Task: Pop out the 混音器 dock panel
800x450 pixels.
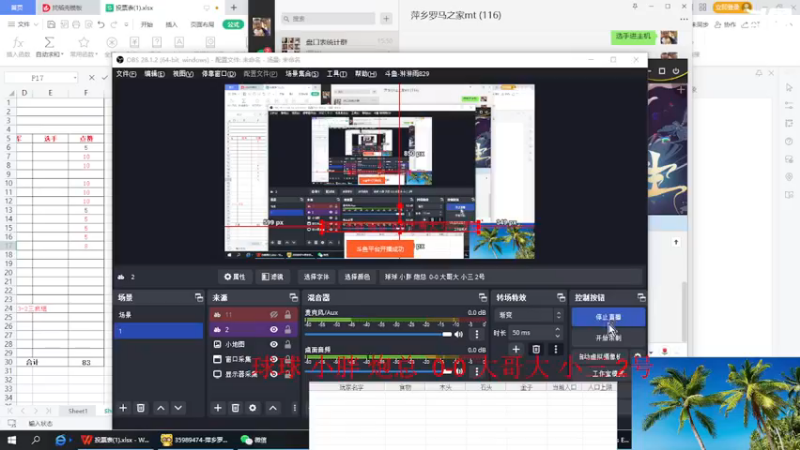Action: (x=483, y=297)
